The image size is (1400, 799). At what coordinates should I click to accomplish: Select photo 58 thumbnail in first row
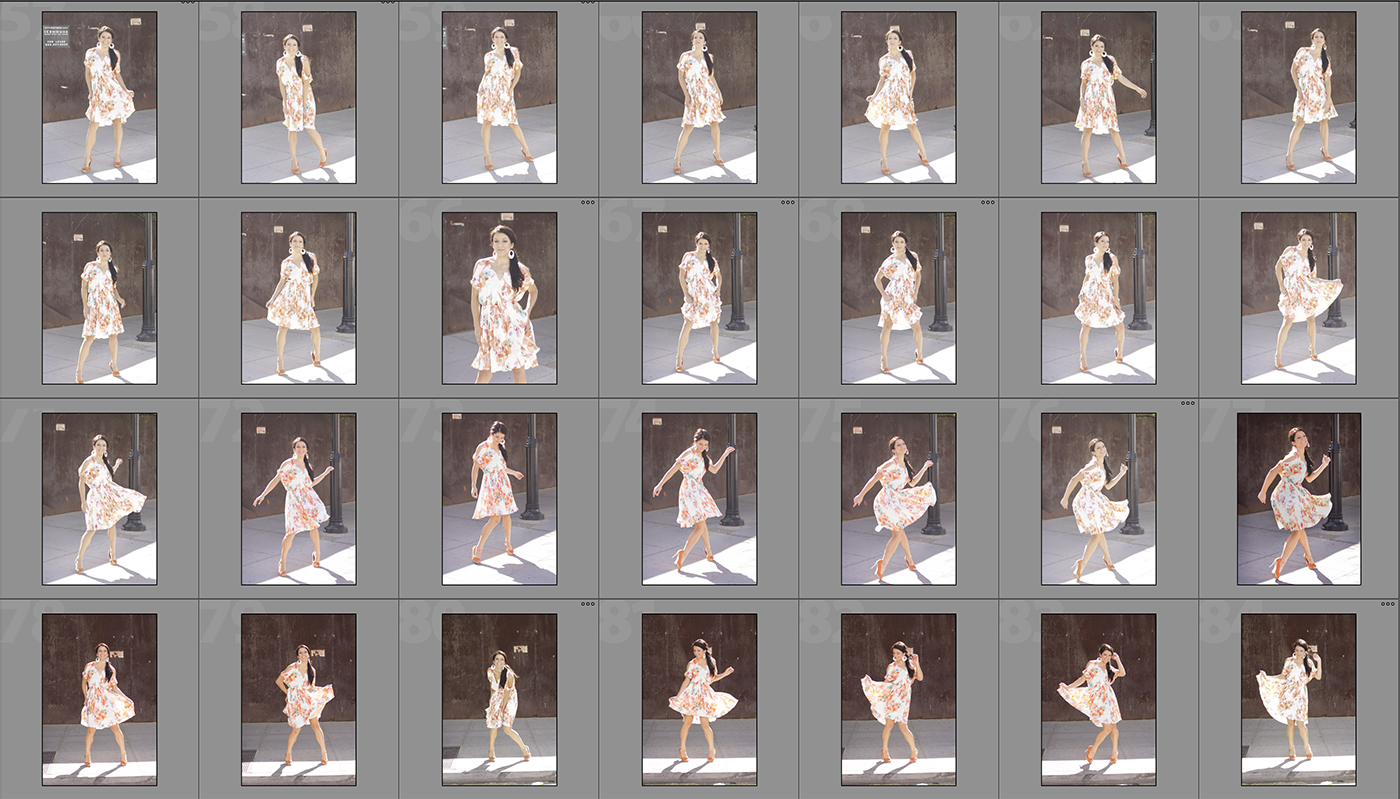click(299, 97)
